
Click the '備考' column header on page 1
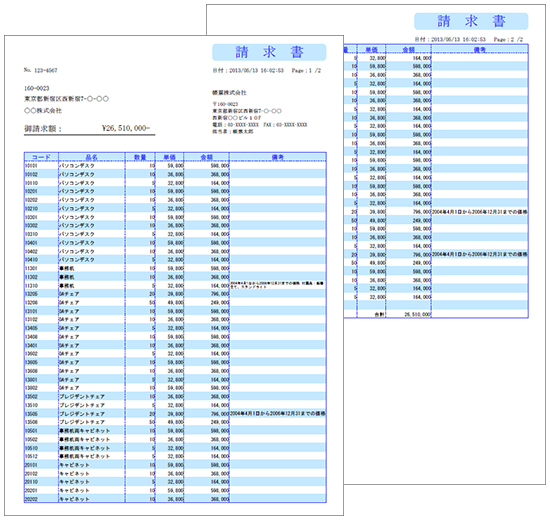click(x=278, y=157)
